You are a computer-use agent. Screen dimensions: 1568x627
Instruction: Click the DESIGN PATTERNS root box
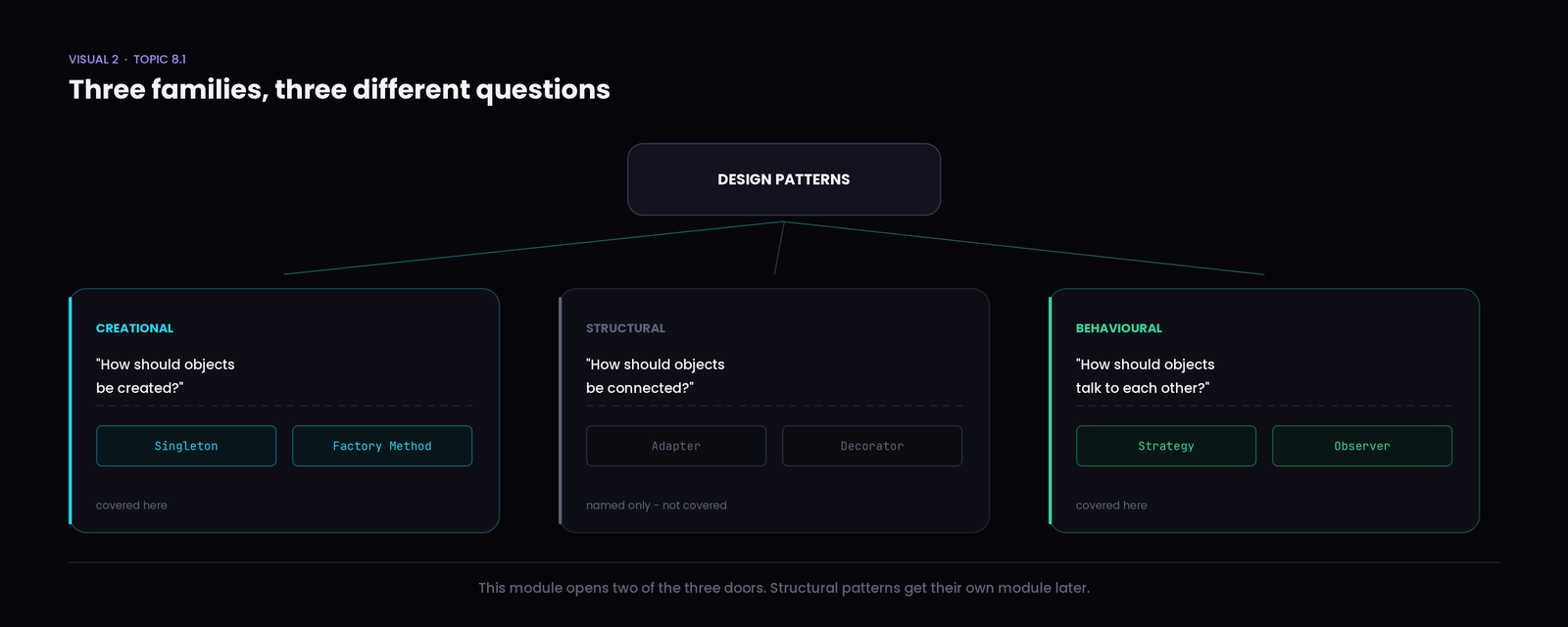click(x=784, y=179)
